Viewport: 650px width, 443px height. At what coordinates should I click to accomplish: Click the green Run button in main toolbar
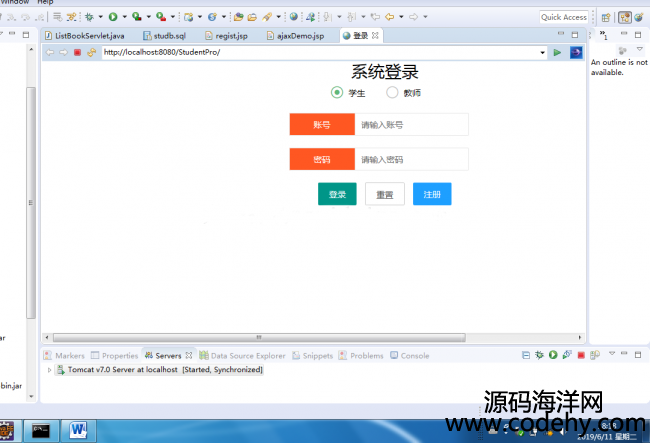coord(113,17)
